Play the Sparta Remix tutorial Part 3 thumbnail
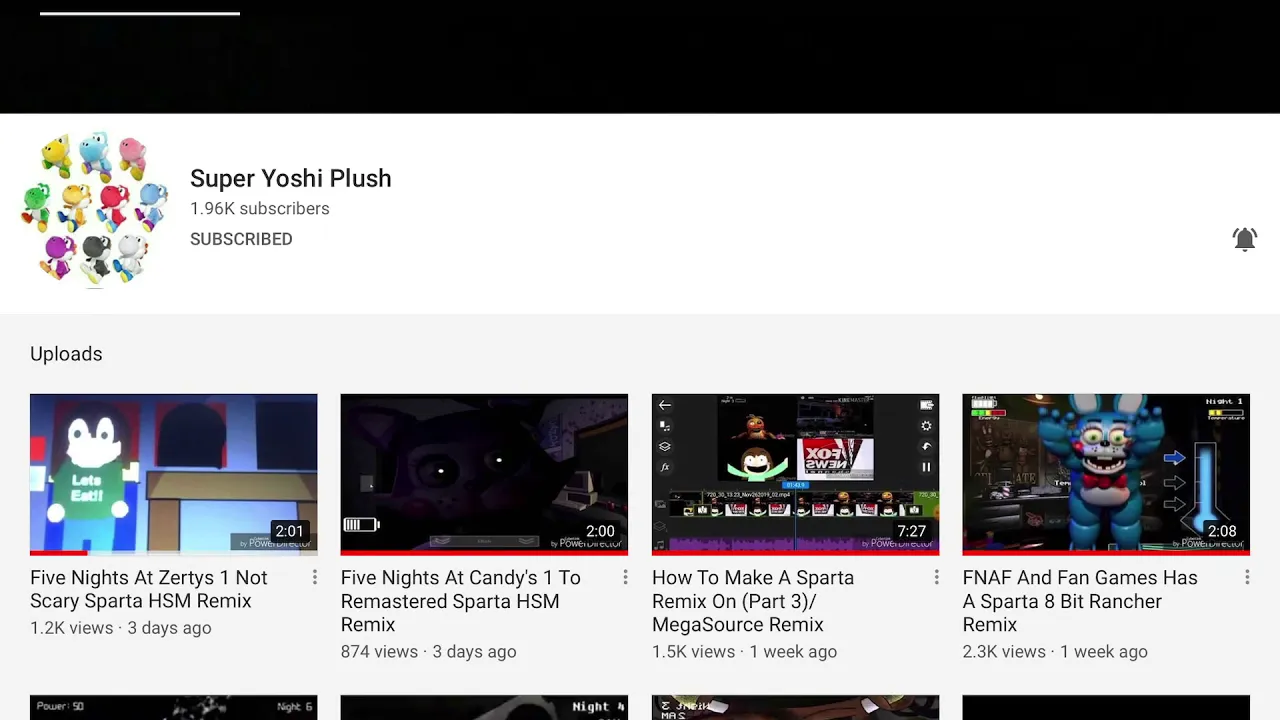Viewport: 1280px width, 720px height. pos(795,473)
